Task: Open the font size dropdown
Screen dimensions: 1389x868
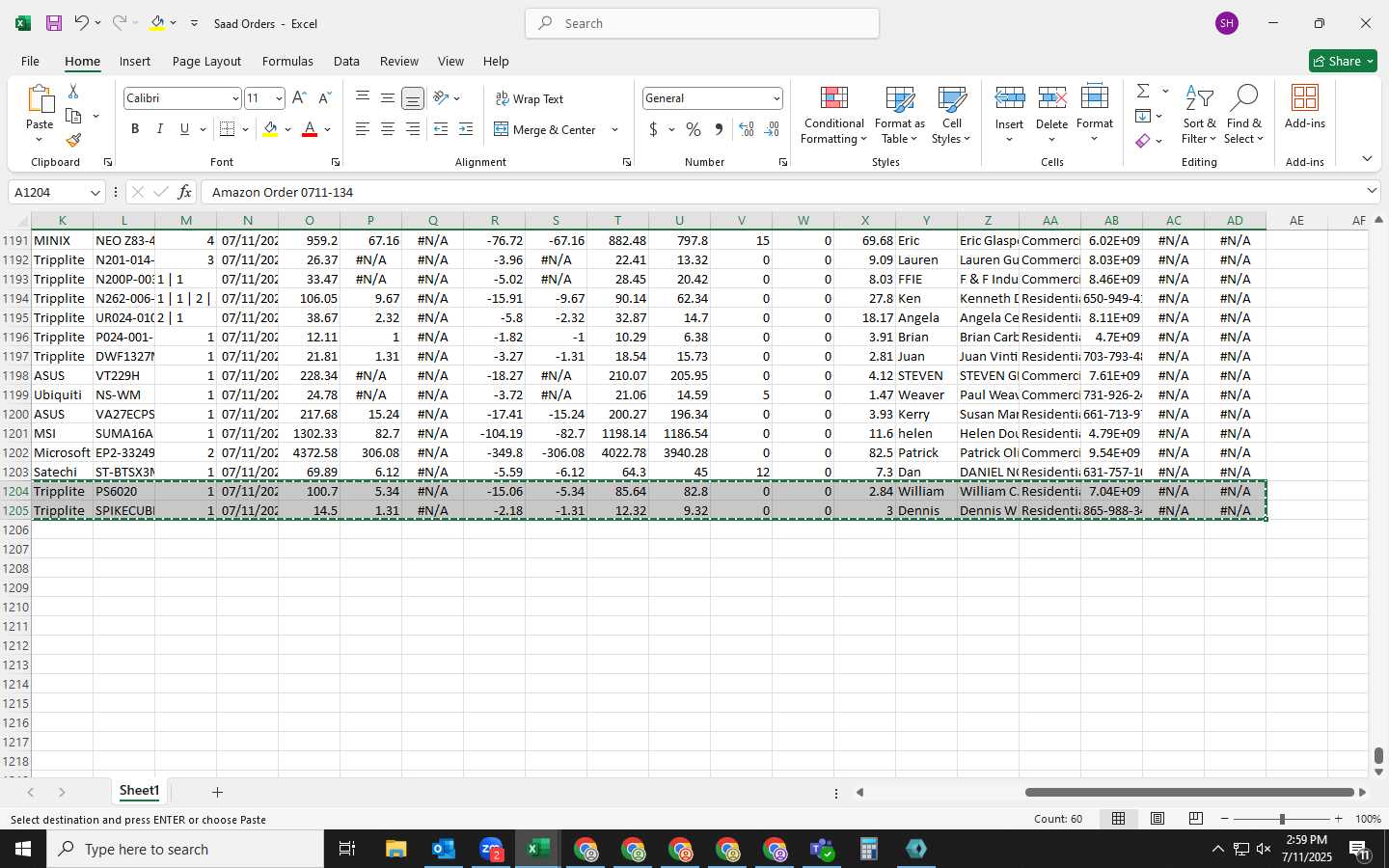Action: pyautogui.click(x=279, y=98)
